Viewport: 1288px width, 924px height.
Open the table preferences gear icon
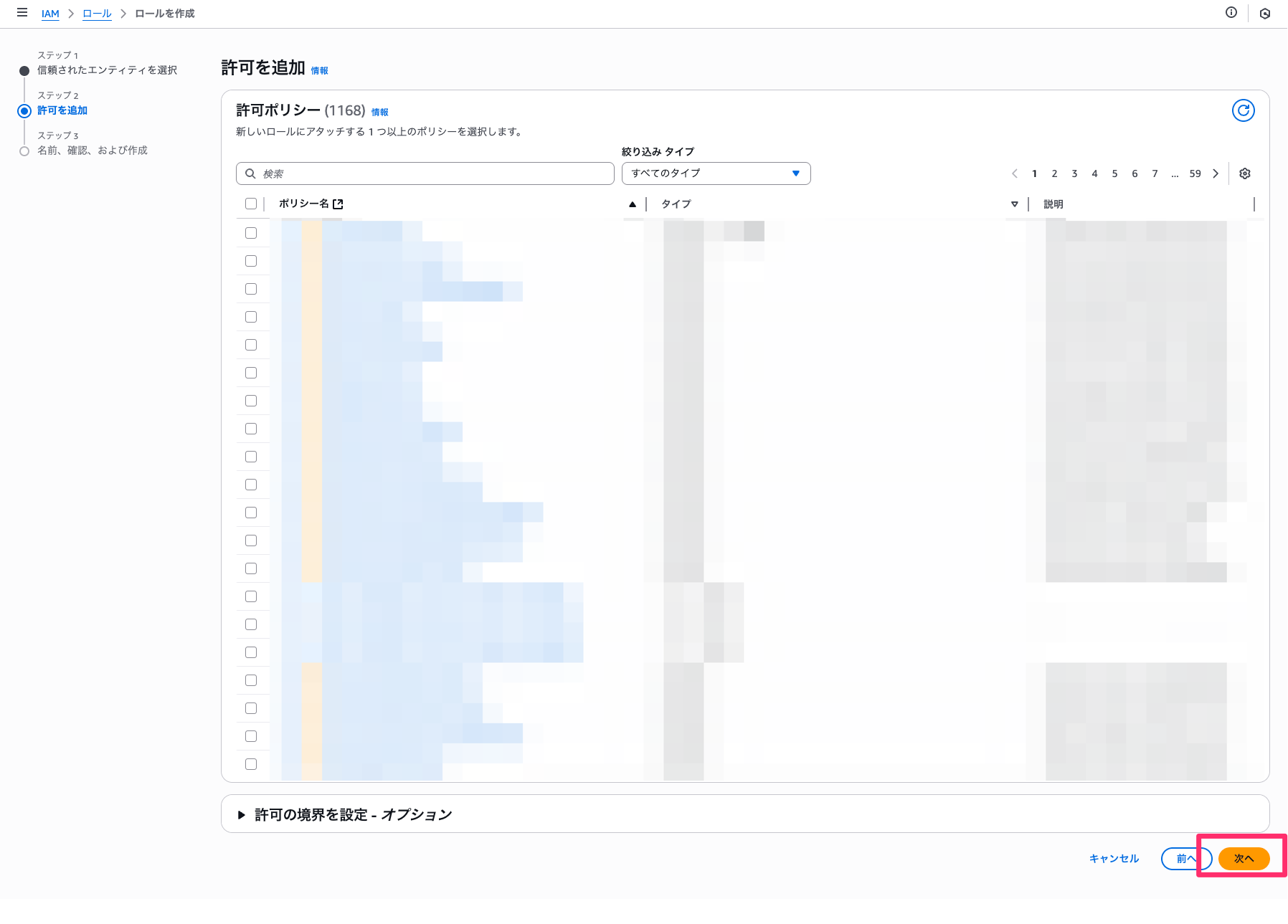(1245, 173)
